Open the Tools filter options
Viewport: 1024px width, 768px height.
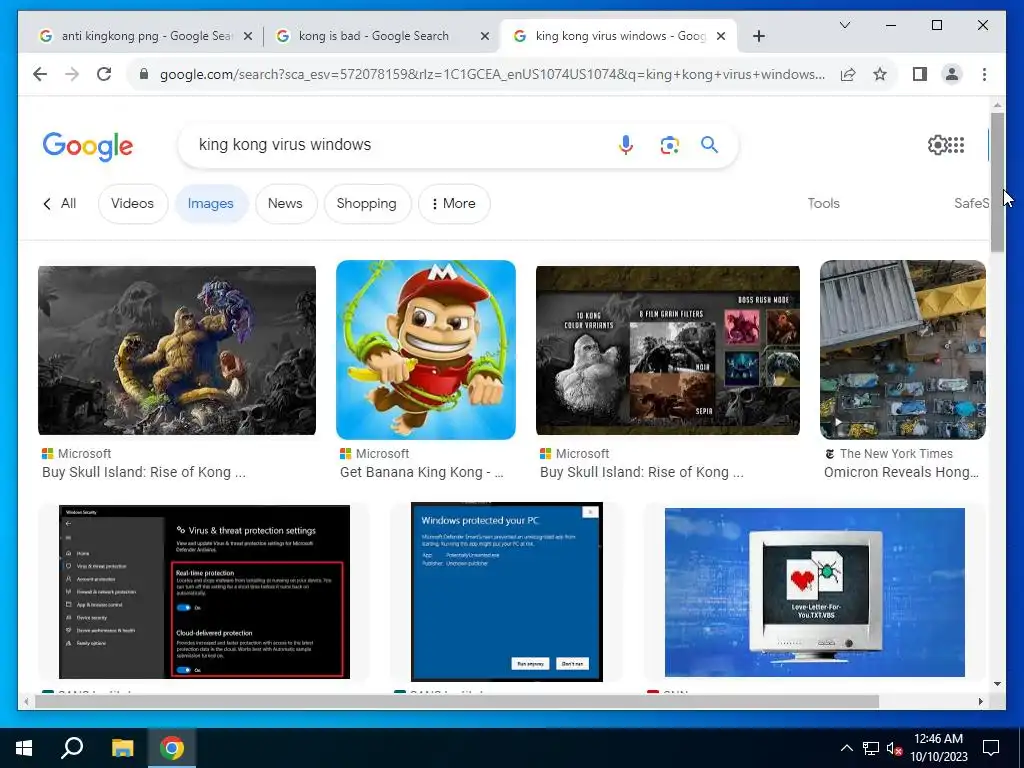tap(824, 204)
